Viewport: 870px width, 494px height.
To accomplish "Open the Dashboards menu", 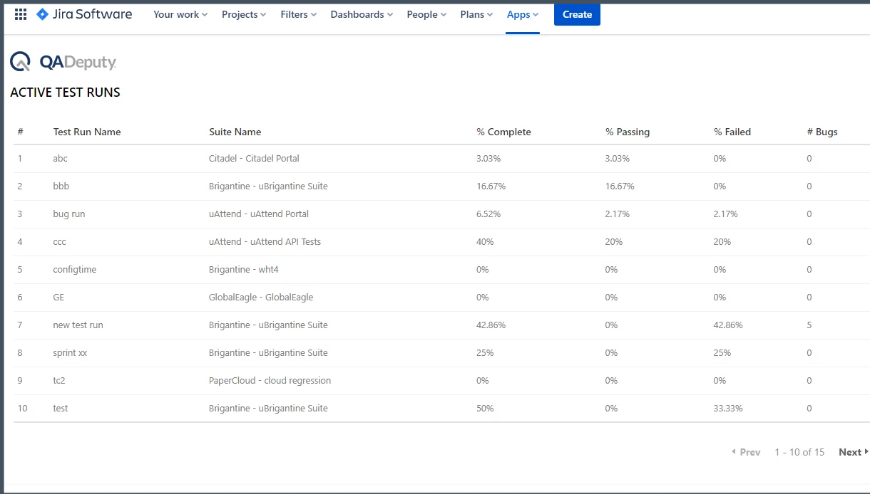I will (x=361, y=15).
